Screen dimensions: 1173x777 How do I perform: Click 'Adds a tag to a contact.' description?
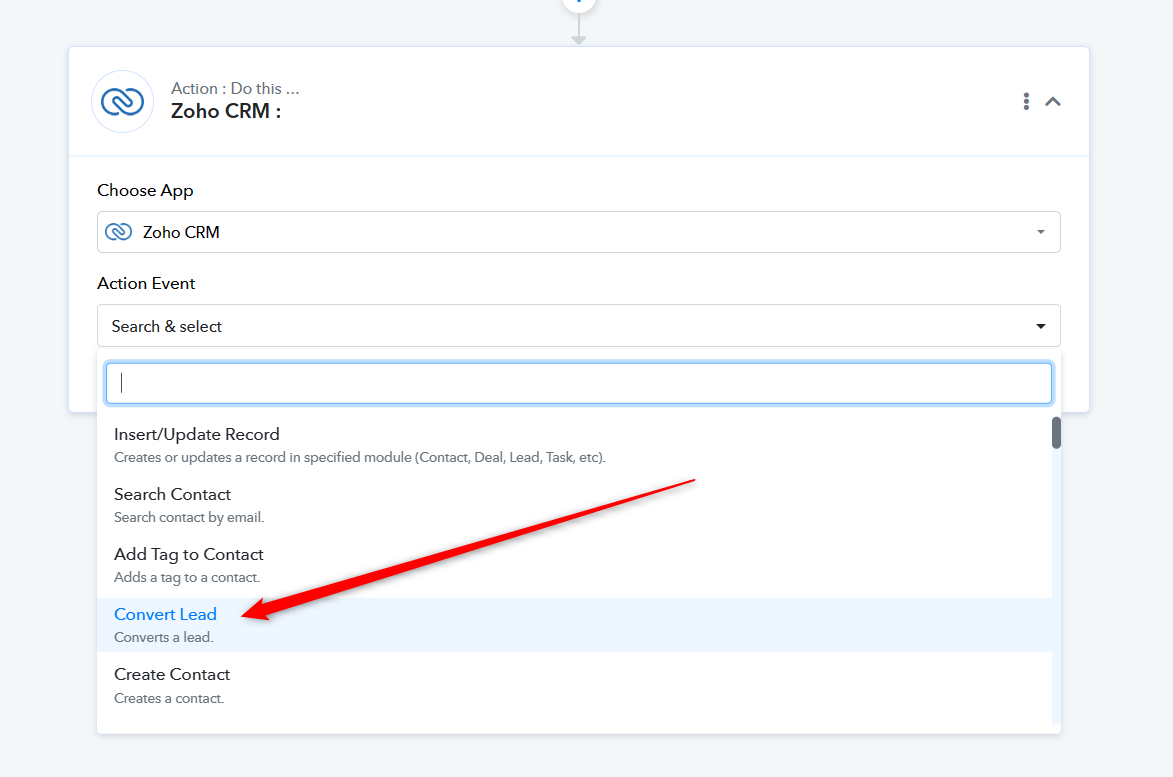187,577
